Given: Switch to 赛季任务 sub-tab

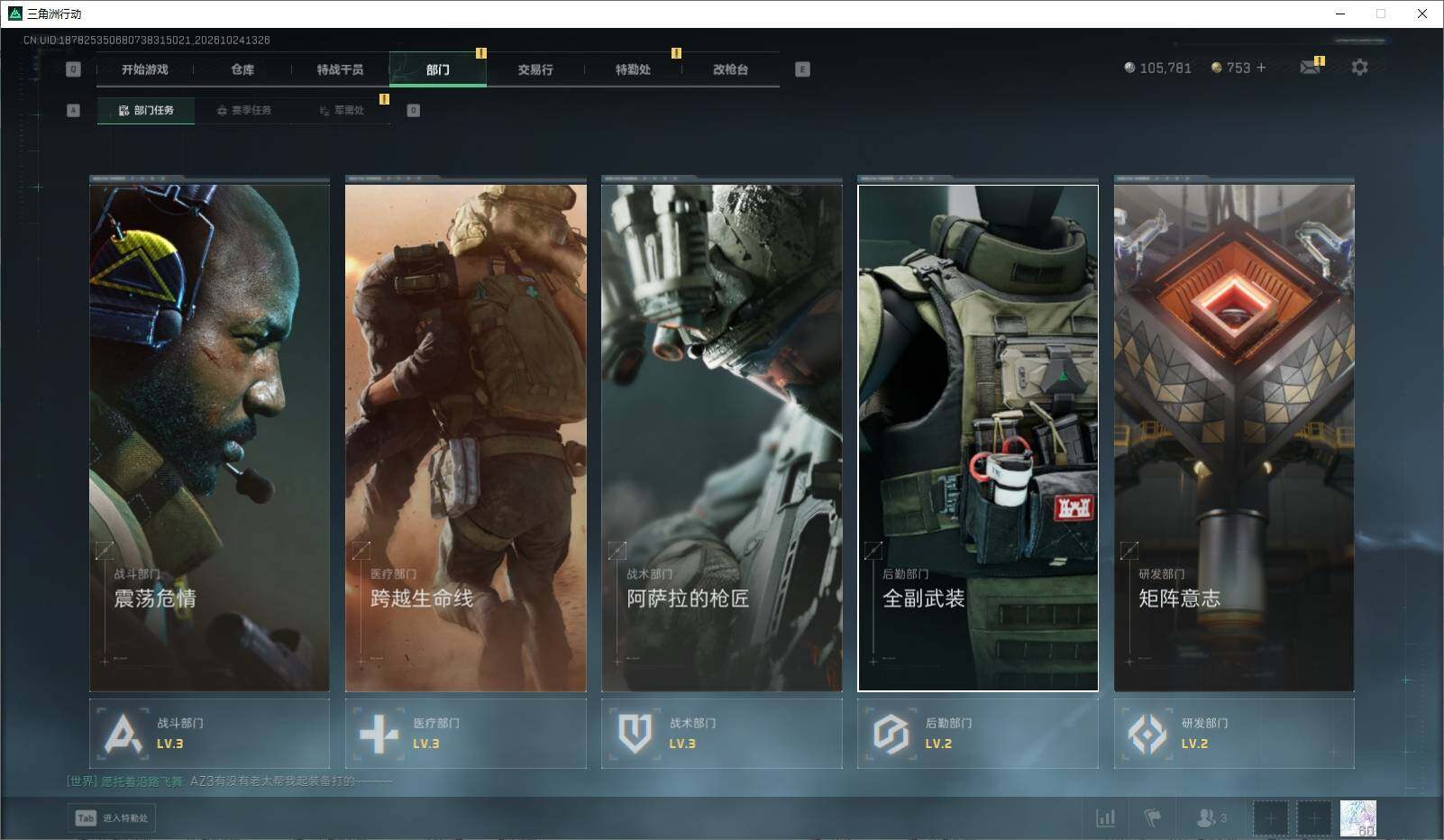Looking at the screenshot, I should tap(243, 111).
